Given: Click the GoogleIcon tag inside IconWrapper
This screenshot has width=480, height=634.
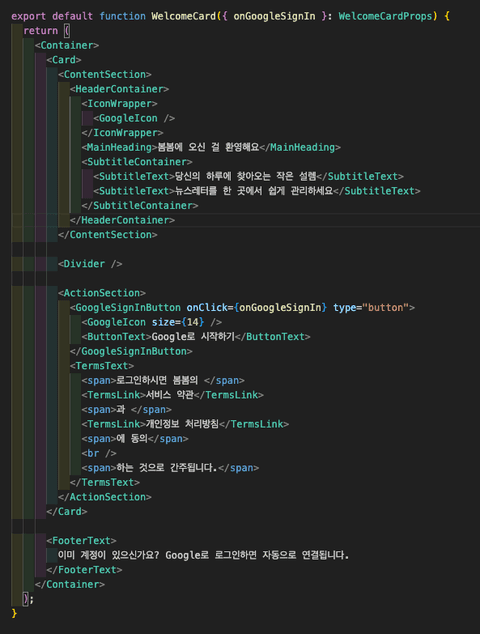Looking at the screenshot, I should (x=134, y=118).
